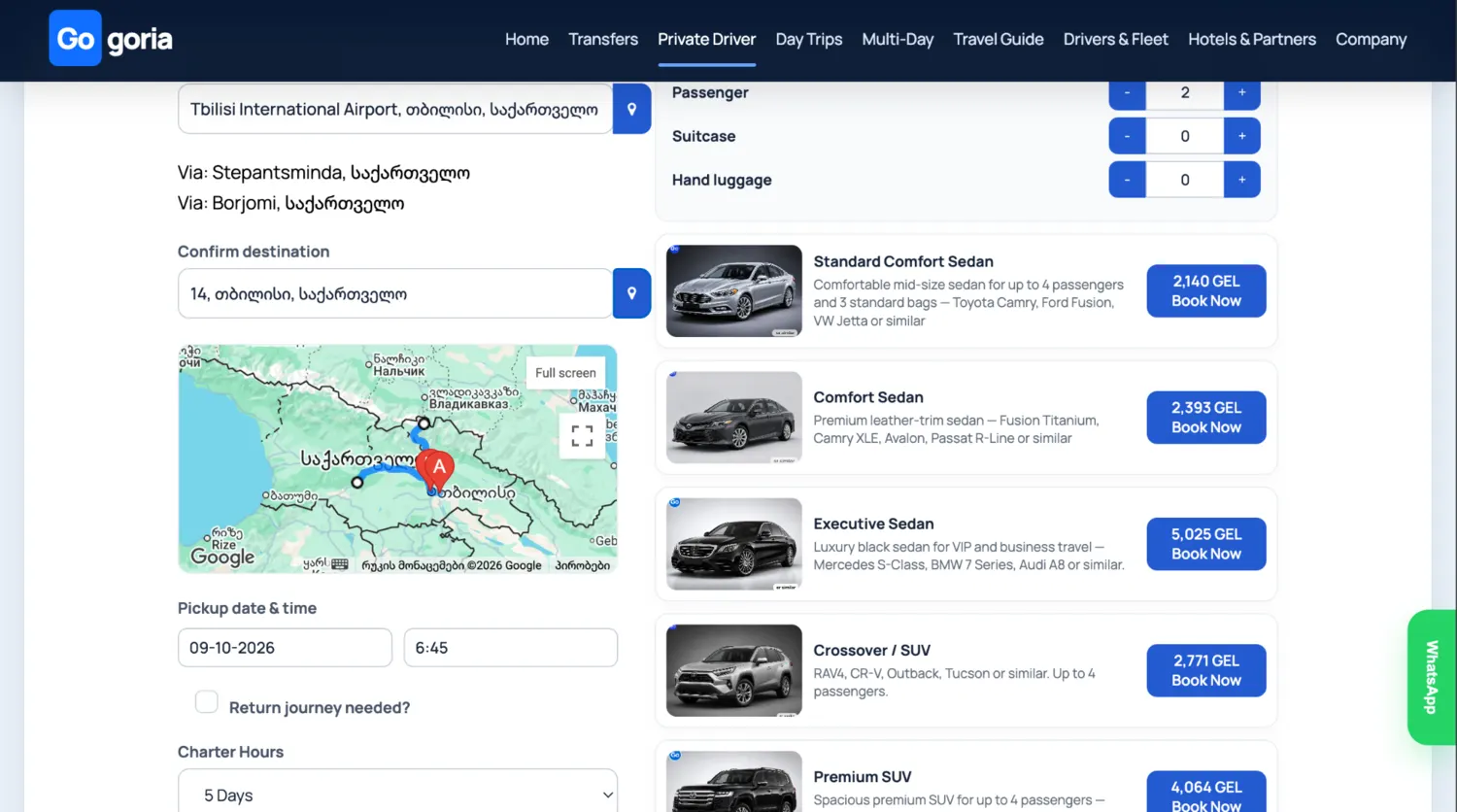This screenshot has width=1457, height=812.
Task: Click Standard Comfort Sedan car photo
Action: click(x=734, y=290)
